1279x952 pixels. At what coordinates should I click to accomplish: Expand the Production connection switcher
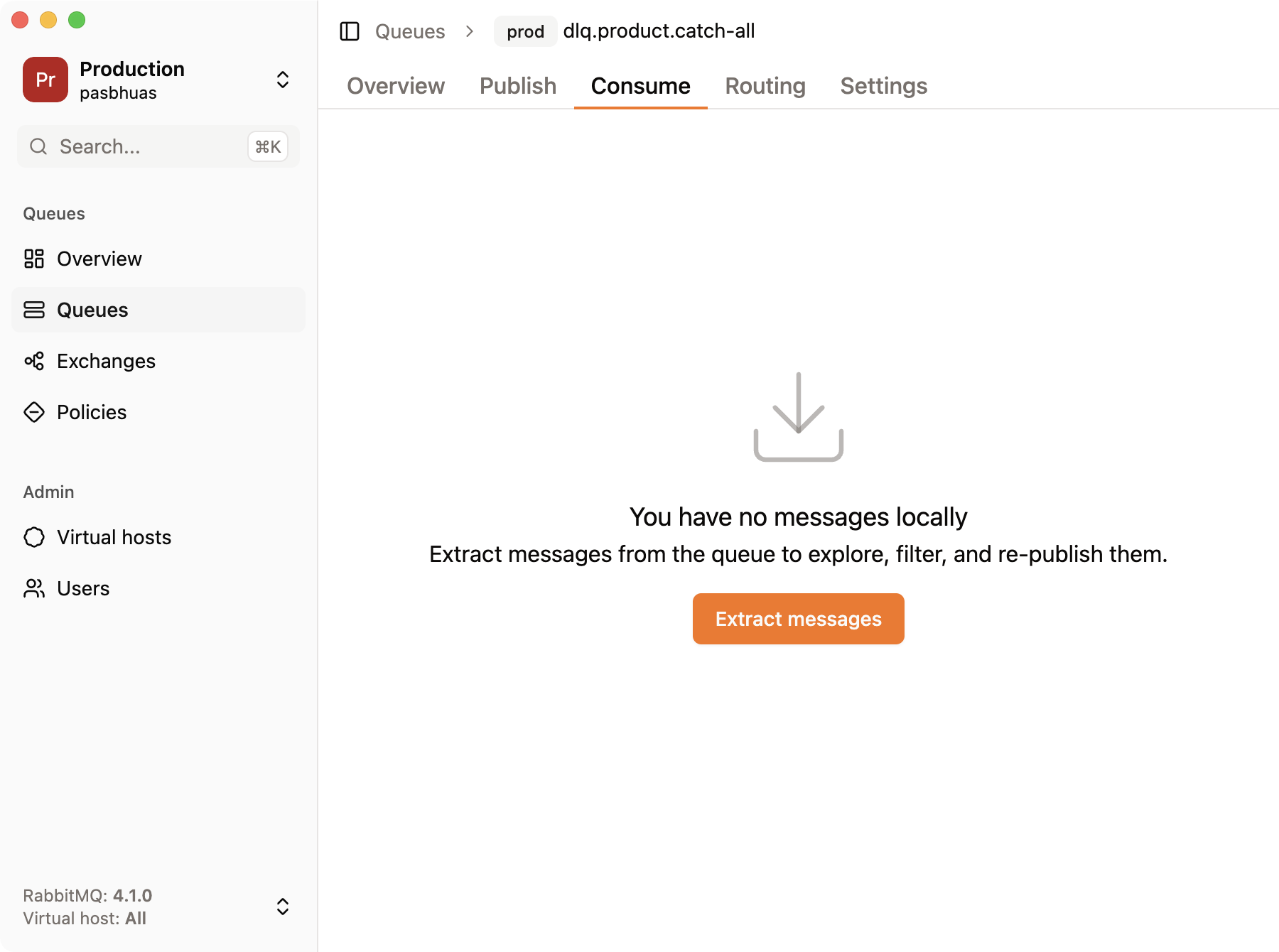tap(282, 80)
